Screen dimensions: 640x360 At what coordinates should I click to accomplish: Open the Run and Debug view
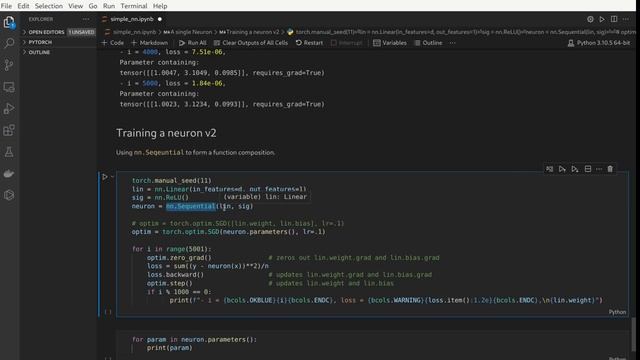[x=9, y=109]
